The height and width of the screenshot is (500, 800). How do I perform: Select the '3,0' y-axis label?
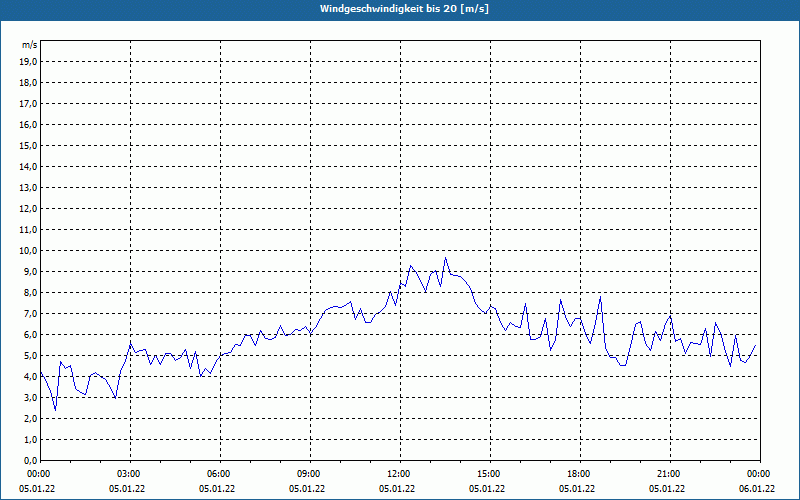coord(31,397)
